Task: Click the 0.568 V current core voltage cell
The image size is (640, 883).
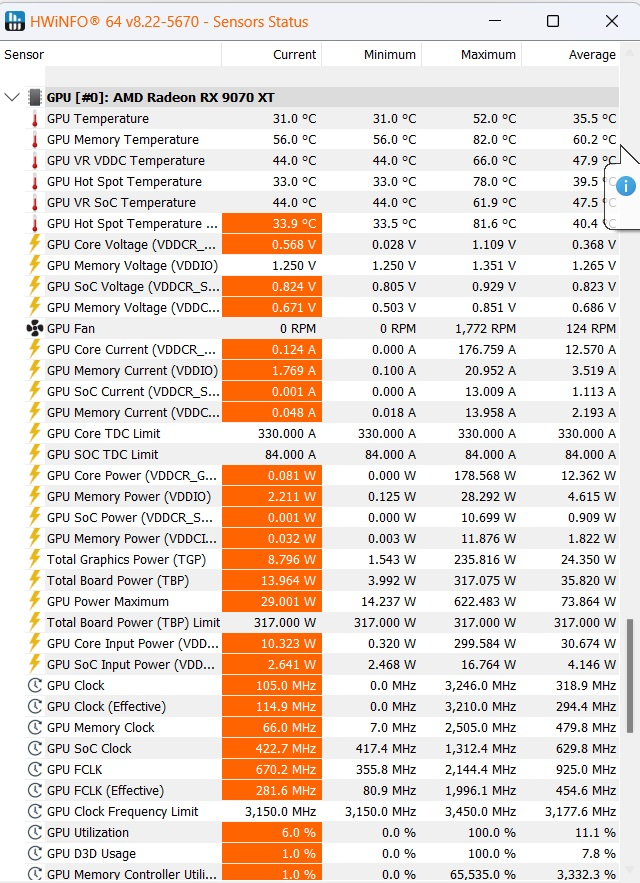Action: pyautogui.click(x=272, y=244)
